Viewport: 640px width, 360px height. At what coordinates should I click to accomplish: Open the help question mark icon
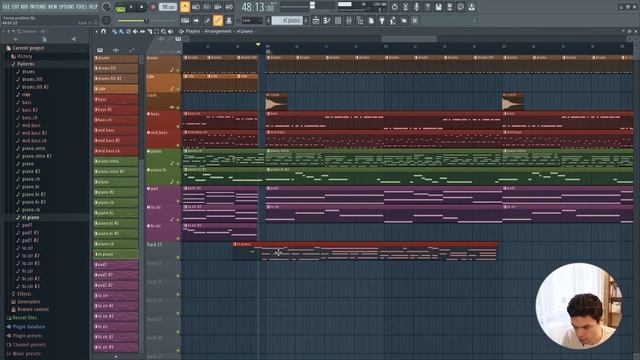coord(427,7)
